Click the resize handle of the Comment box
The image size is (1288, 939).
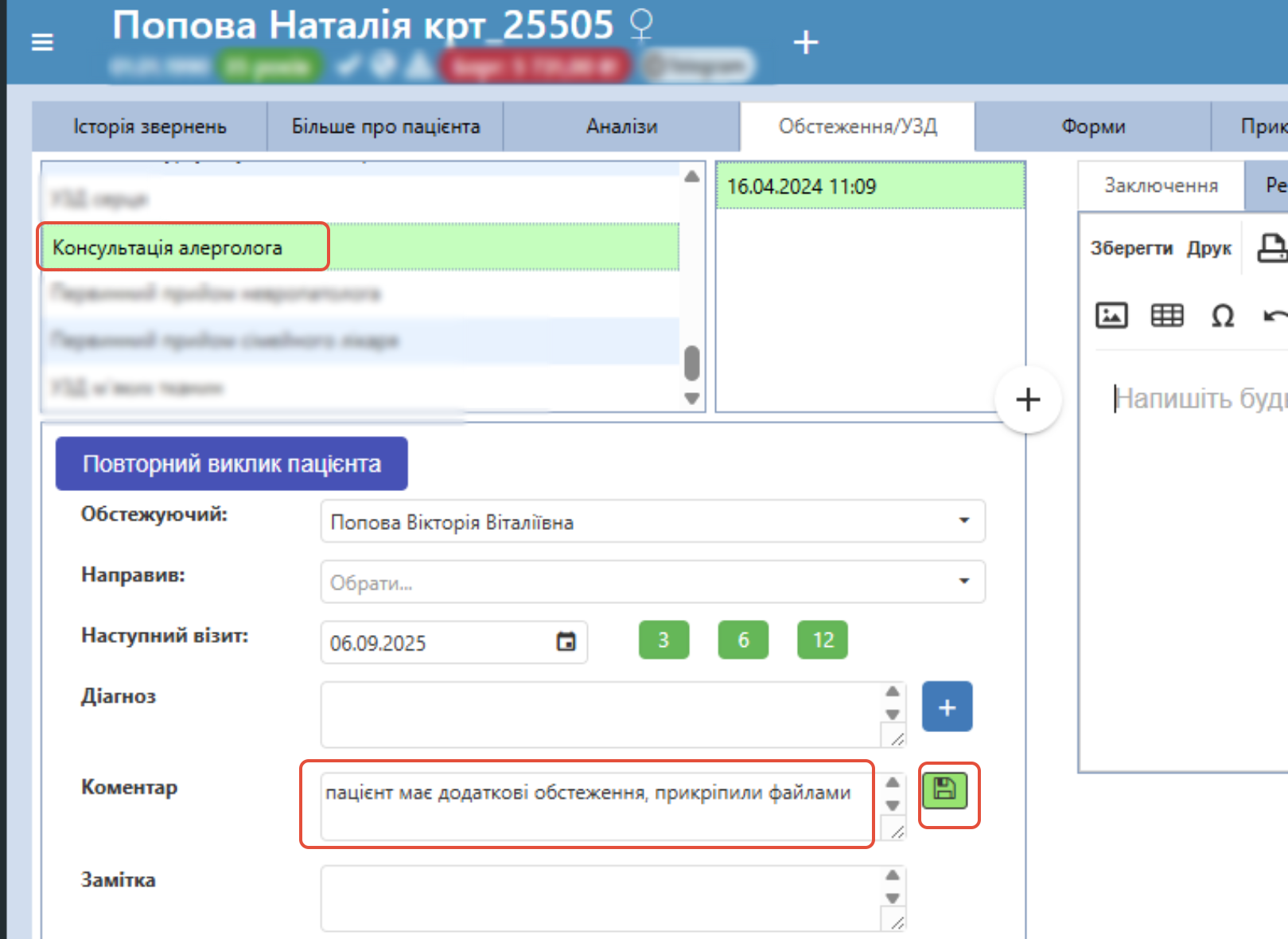897,832
